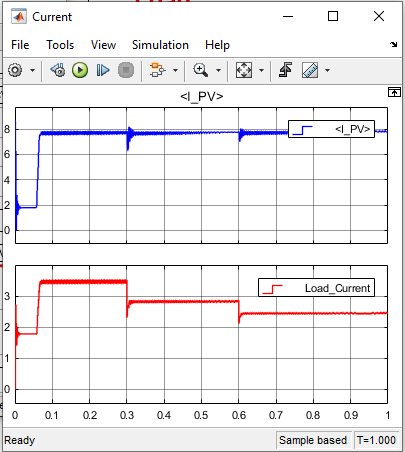Screen dimensions: 405x452
Task: Click x-axis tick label 0.3
Action: pyautogui.click(x=127, y=415)
